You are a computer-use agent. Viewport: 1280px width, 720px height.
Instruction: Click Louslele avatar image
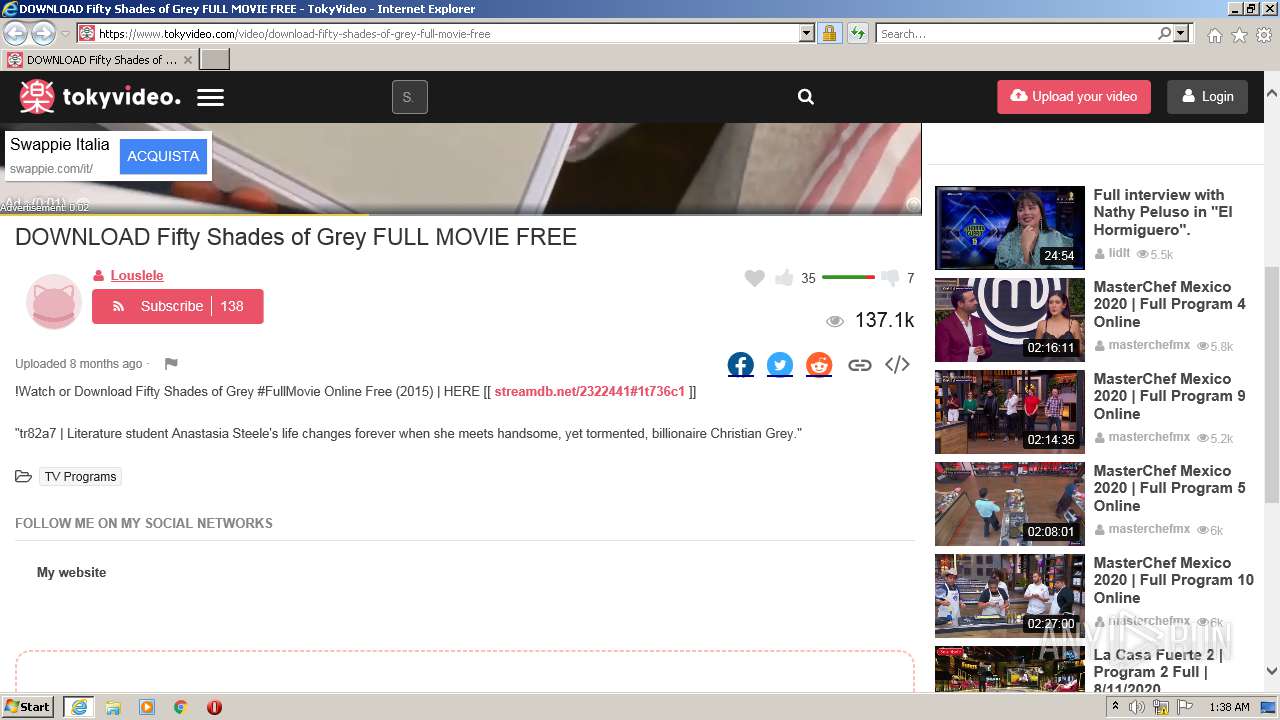(x=53, y=301)
